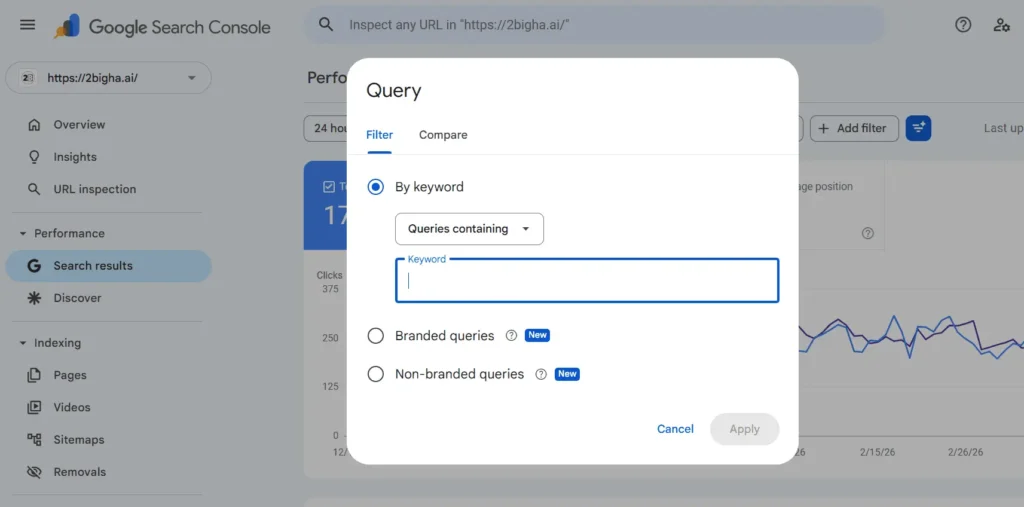The height and width of the screenshot is (507, 1024).
Task: Click the blue filter options icon
Action: [x=918, y=128]
